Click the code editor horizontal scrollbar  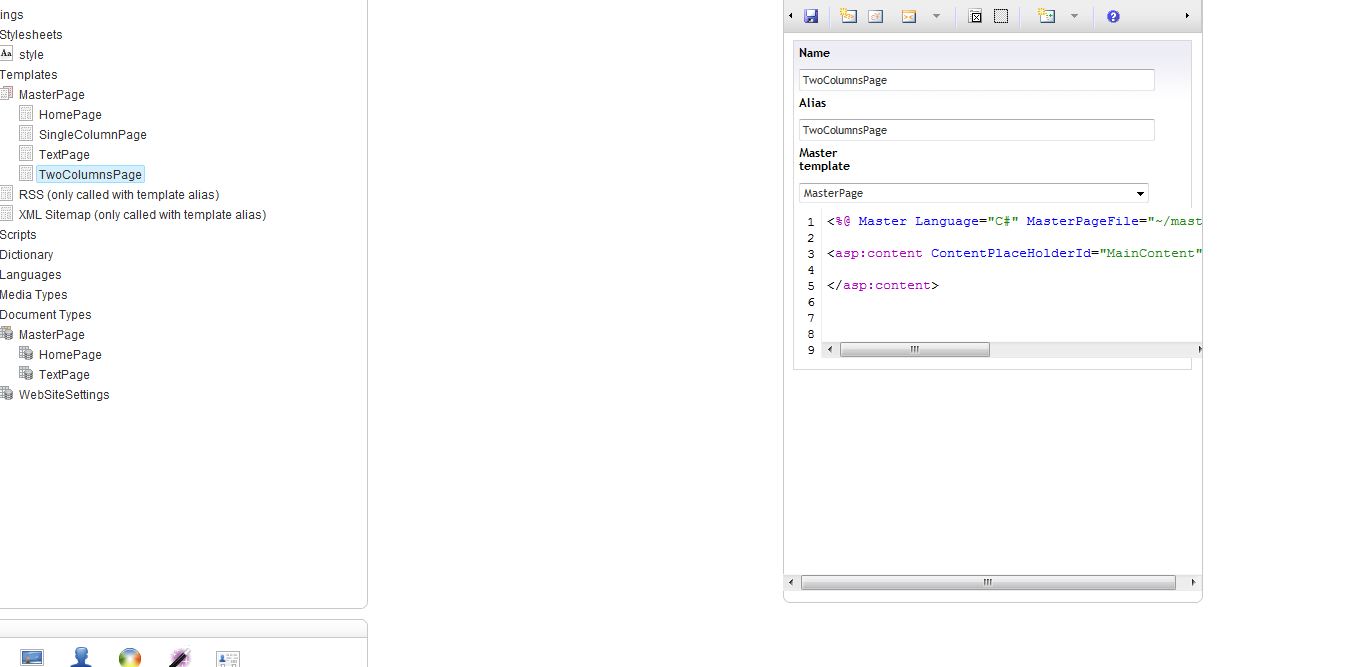click(x=914, y=350)
